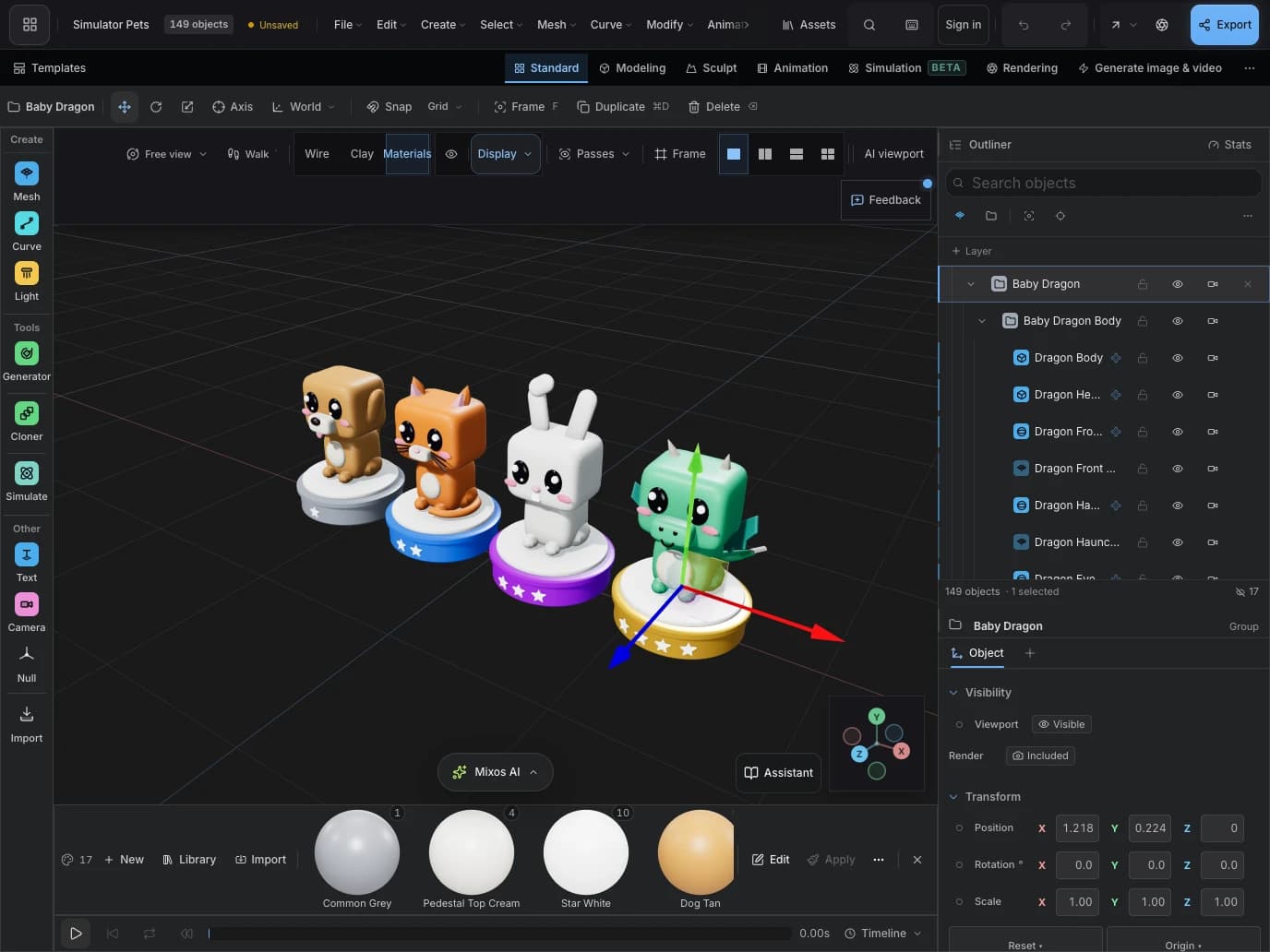Select the Common Grey material
Image resolution: width=1270 pixels, height=952 pixels.
point(357,861)
